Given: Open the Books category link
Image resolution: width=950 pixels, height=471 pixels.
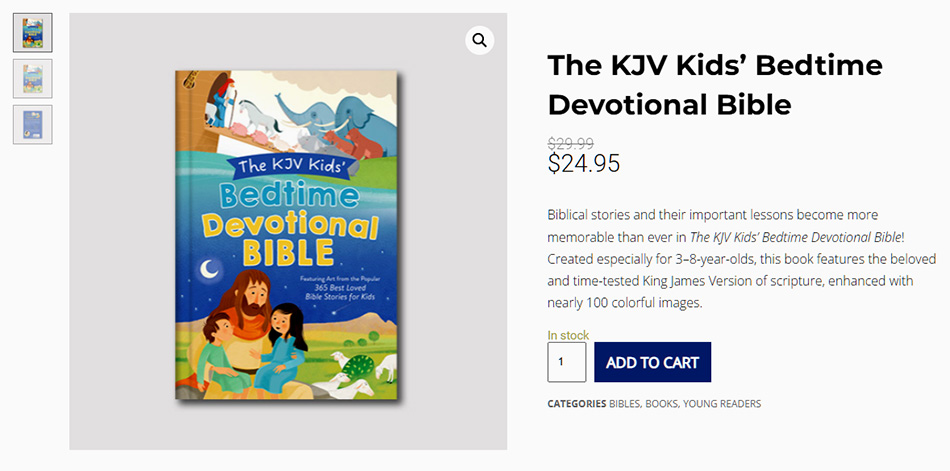Looking at the screenshot, I should click(x=661, y=404).
